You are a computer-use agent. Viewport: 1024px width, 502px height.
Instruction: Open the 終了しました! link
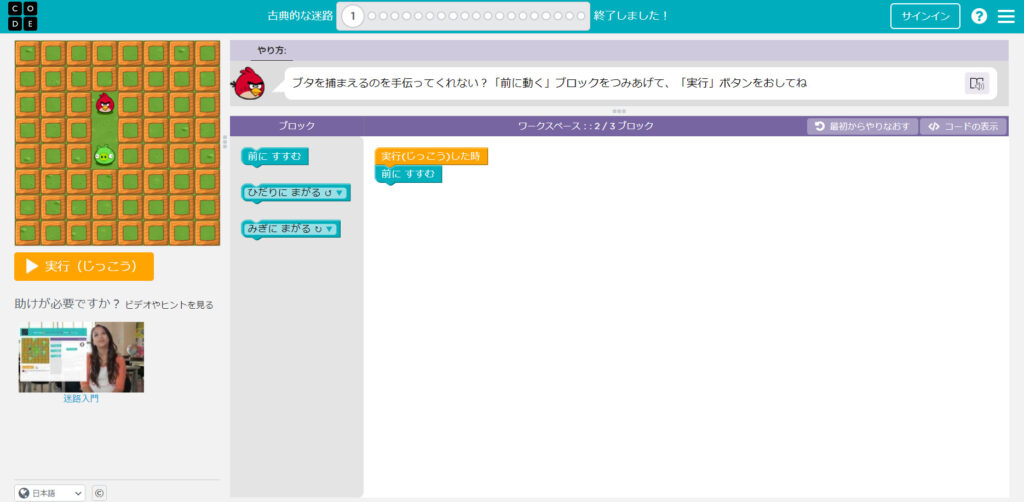click(x=631, y=16)
